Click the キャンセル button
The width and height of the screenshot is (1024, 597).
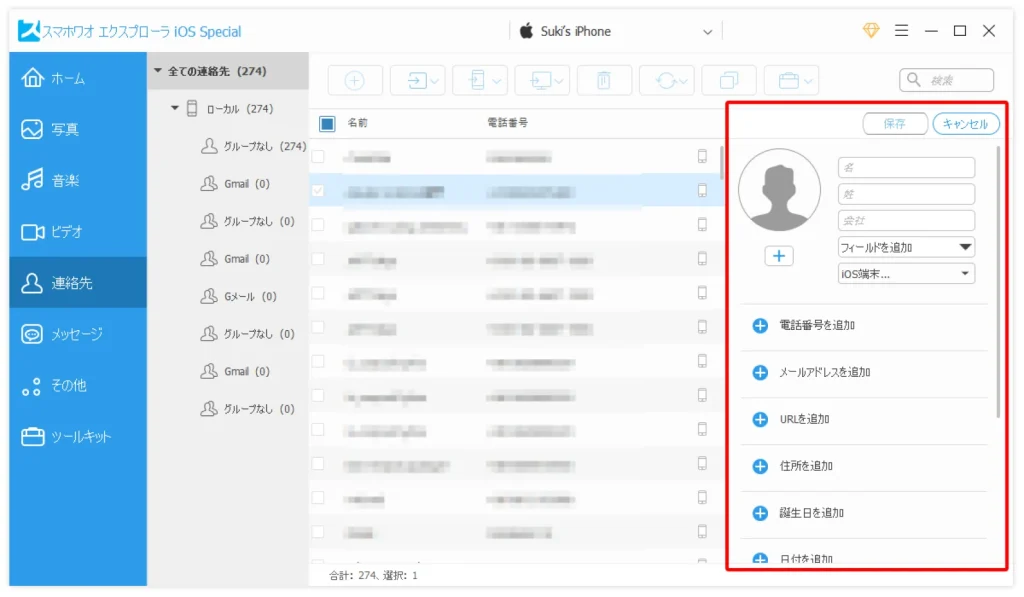965,124
